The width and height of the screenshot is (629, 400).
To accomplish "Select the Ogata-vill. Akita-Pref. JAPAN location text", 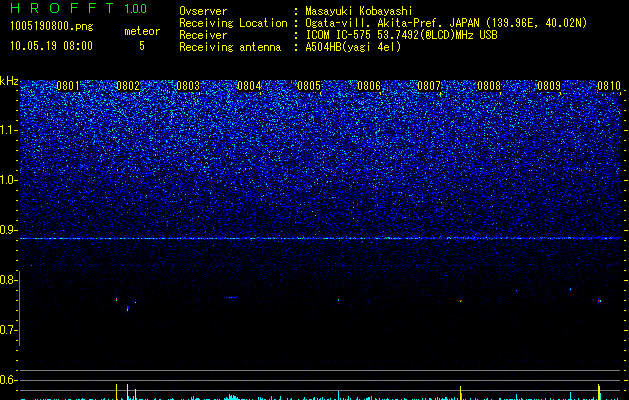I will pyautogui.click(x=446, y=23).
